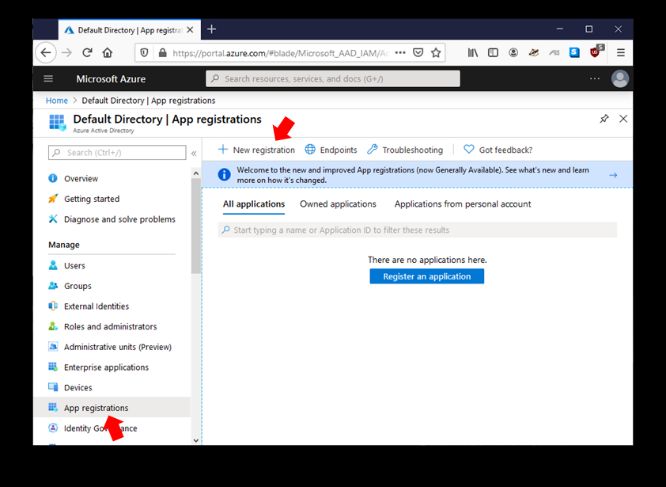Switch to Owned applications tab
This screenshot has height=487, width=666.
(x=338, y=204)
